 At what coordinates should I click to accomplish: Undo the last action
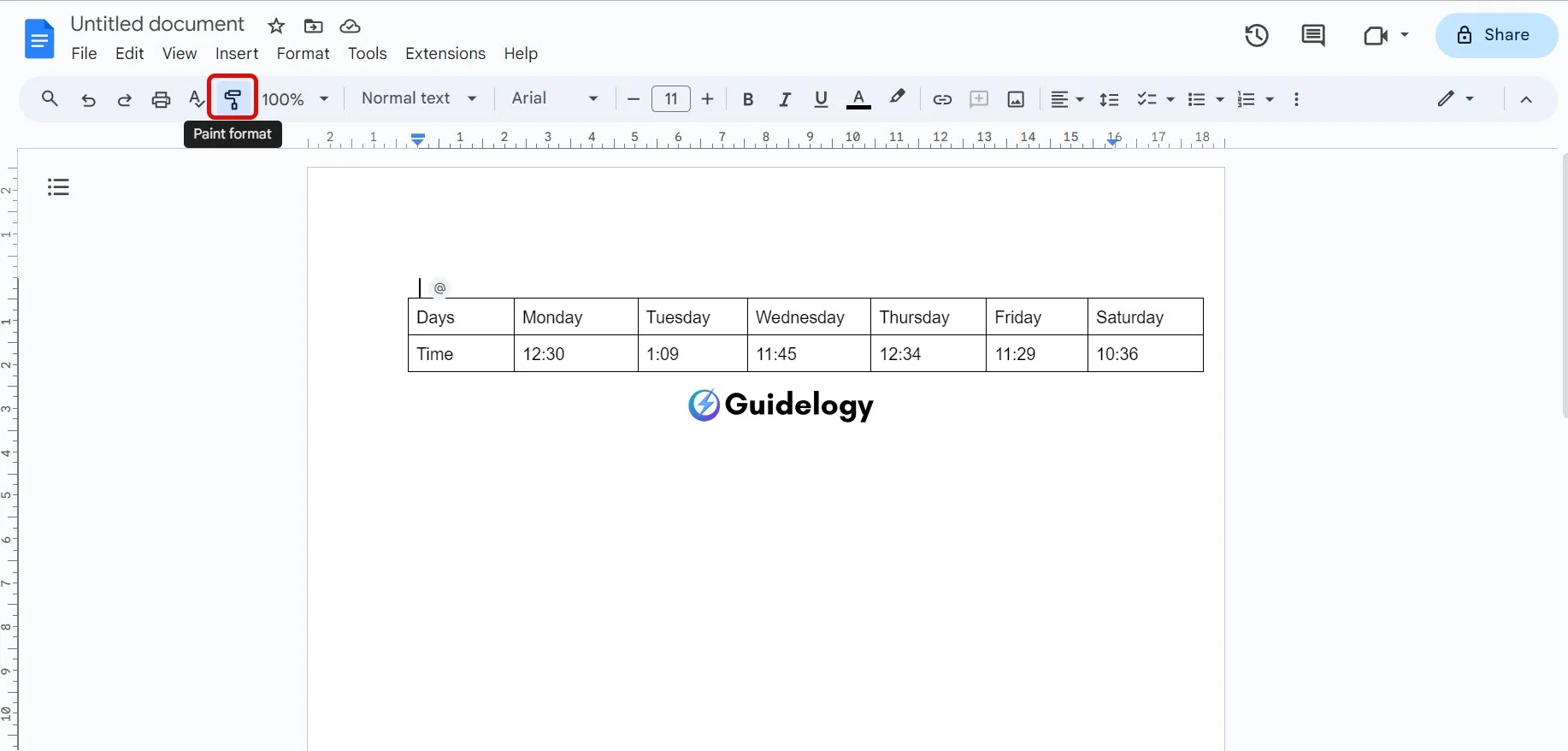[x=88, y=99]
